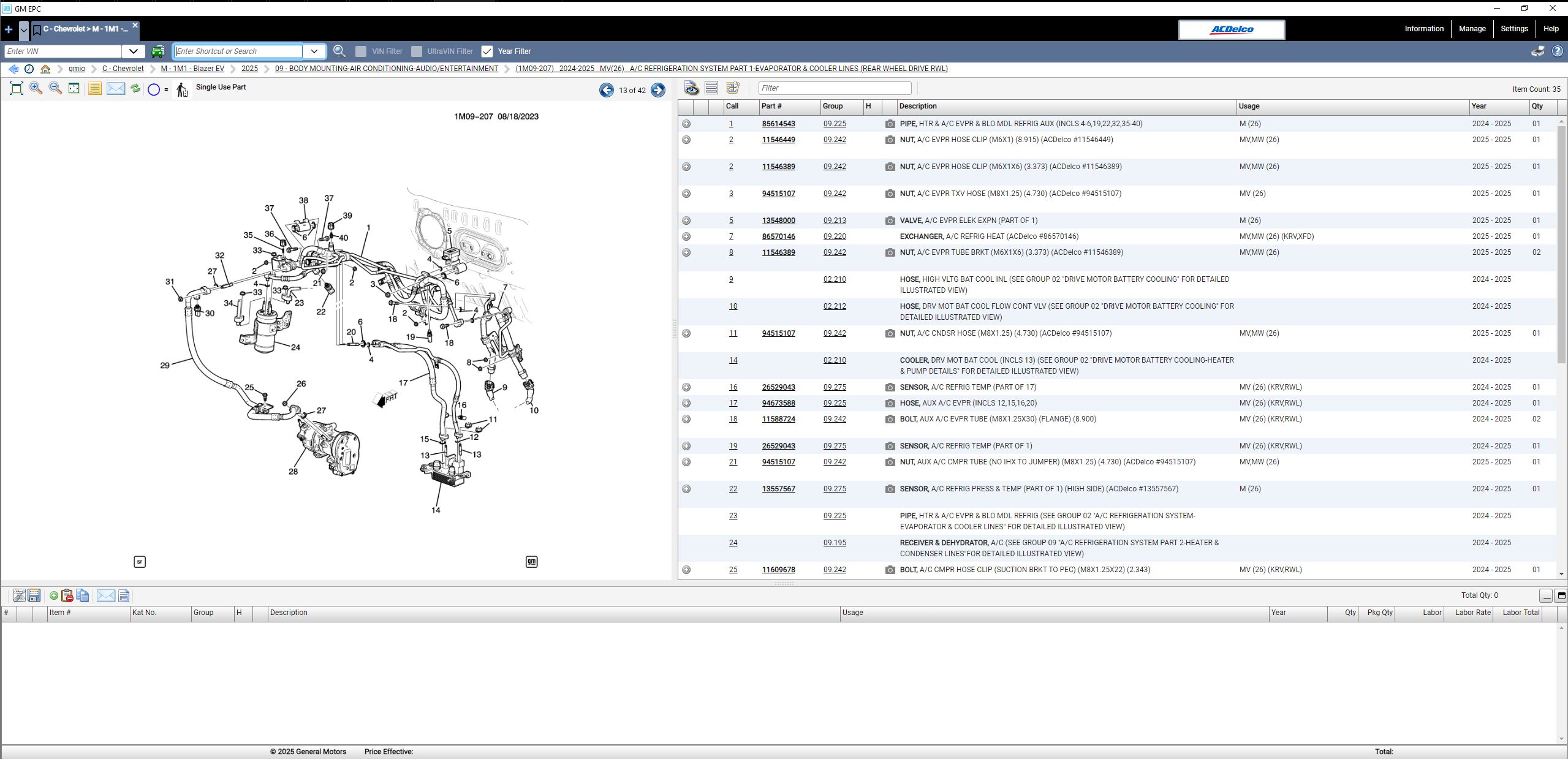Image resolution: width=1568 pixels, height=759 pixels.
Task: Zoom in on the parts diagram
Action: point(36,88)
